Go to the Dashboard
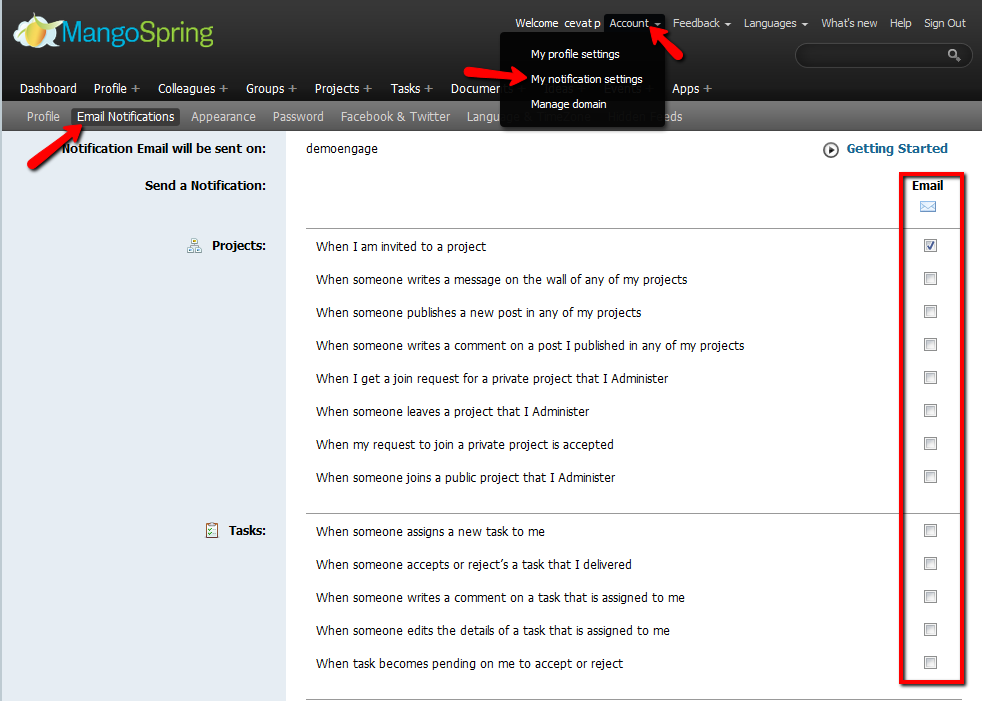 (x=48, y=88)
